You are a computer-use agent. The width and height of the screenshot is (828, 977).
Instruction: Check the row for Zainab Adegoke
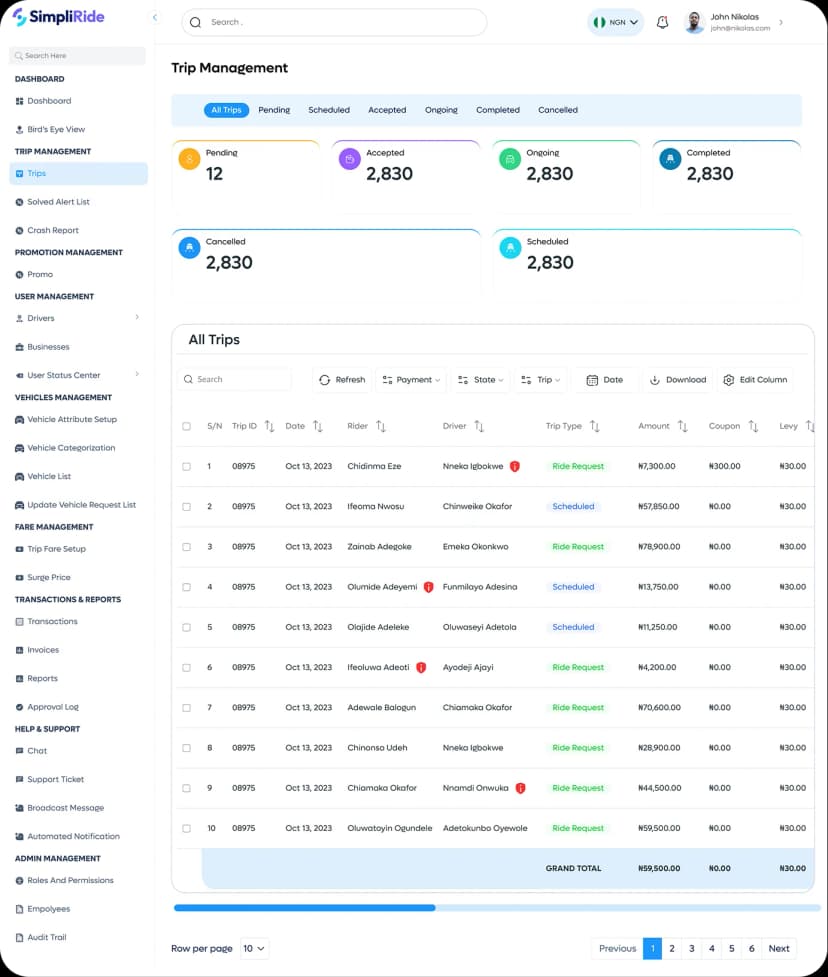tap(186, 547)
